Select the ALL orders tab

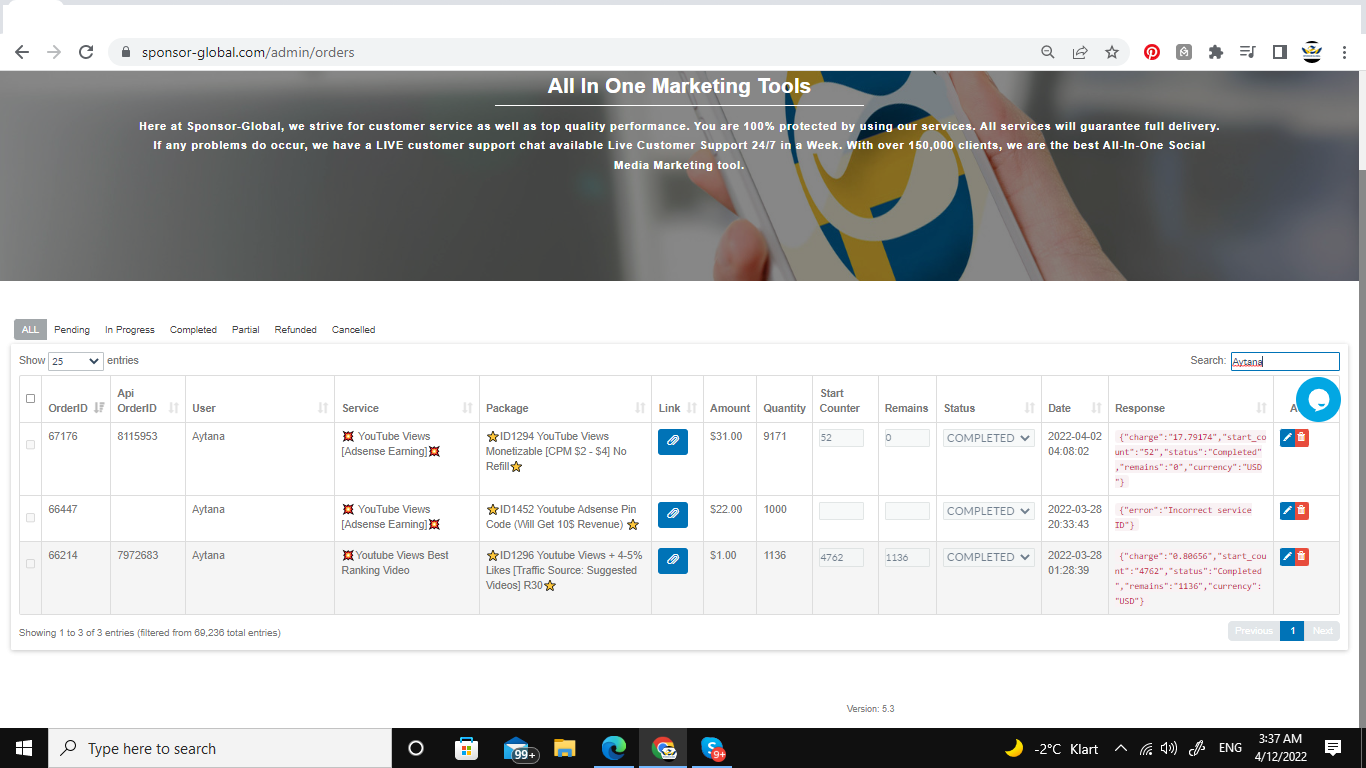[30, 330]
